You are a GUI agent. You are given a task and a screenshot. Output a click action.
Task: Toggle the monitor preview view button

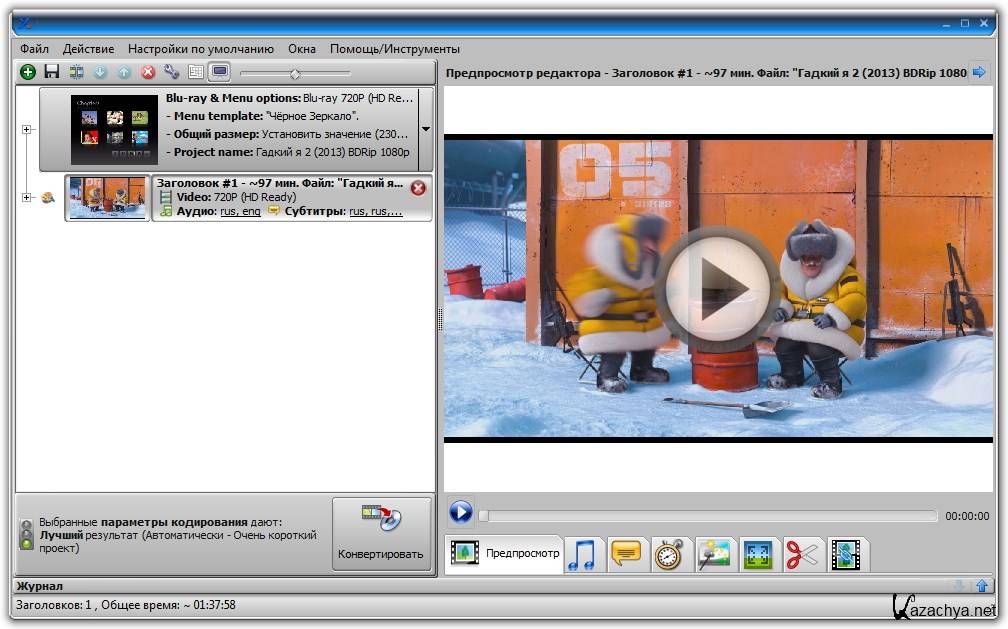tap(219, 72)
